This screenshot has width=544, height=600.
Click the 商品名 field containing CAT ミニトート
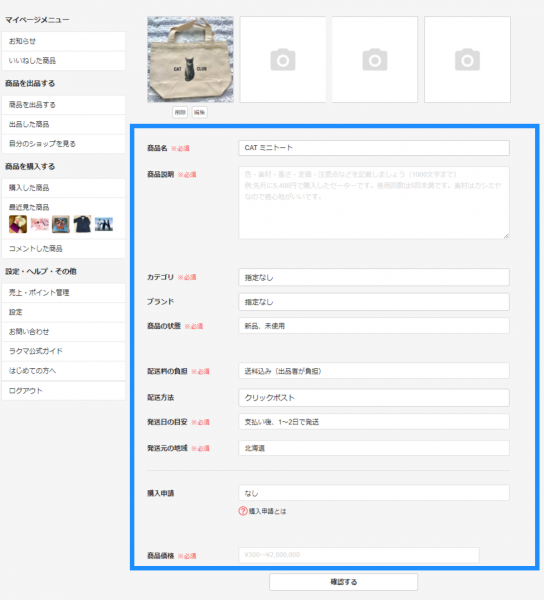tap(374, 148)
